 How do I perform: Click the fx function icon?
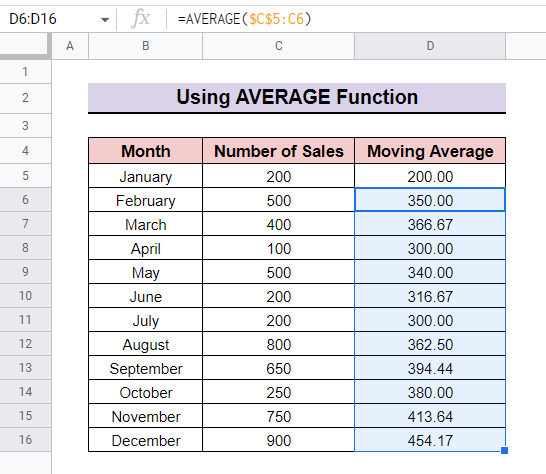(141, 18)
